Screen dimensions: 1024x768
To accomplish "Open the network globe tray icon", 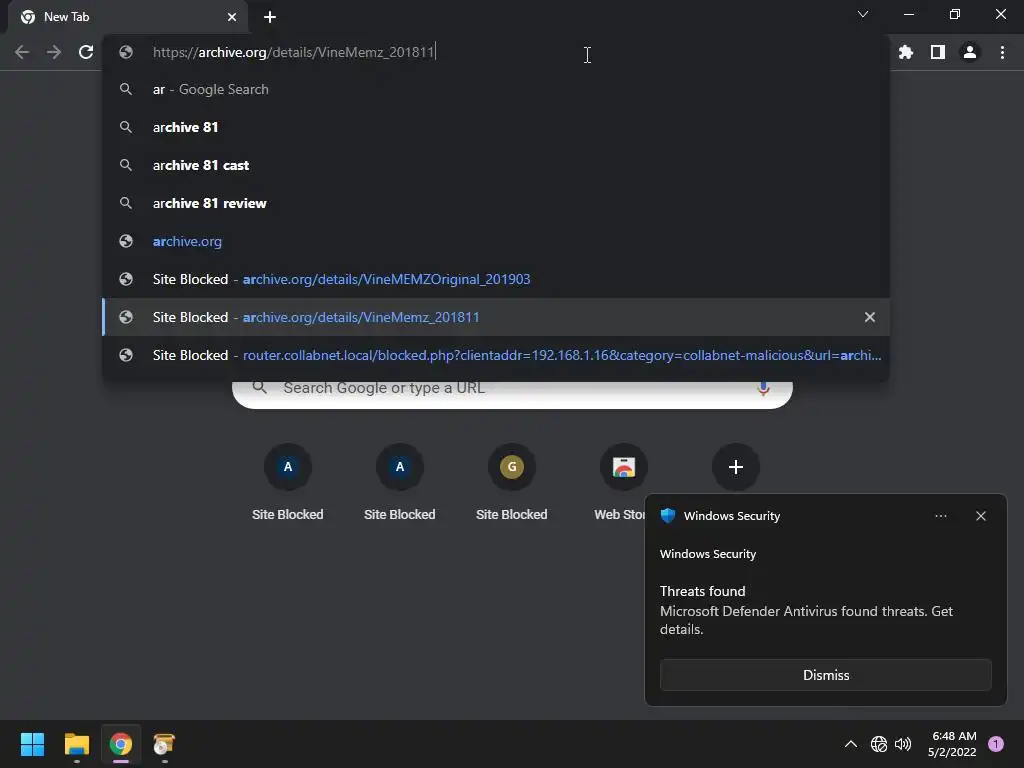I will point(879,744).
